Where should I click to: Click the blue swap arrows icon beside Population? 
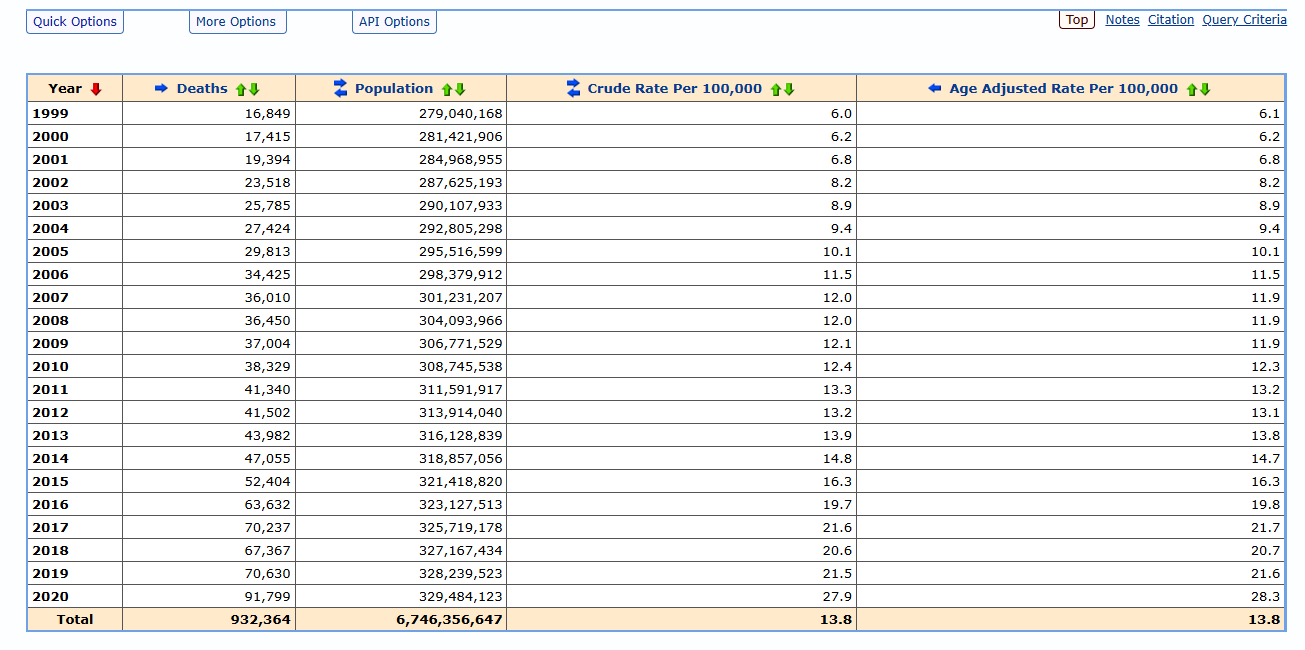click(340, 88)
